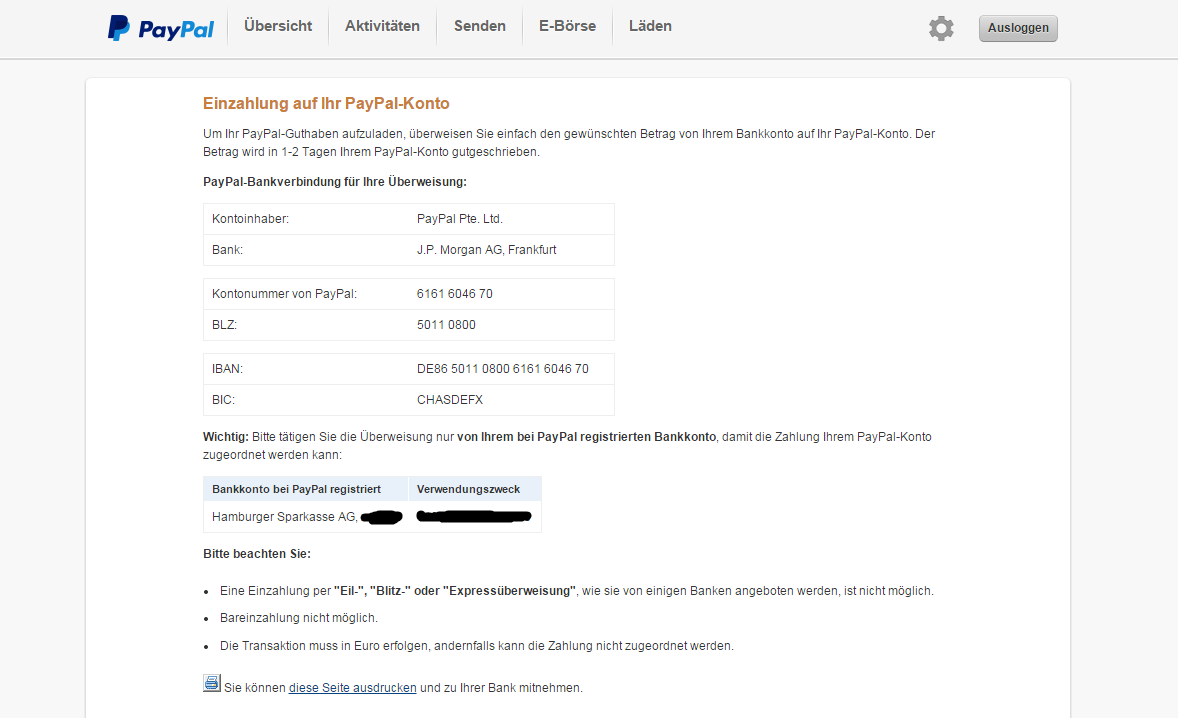Click the 'Bitte beachten Sie:' heading
Image resolution: width=1178 pixels, height=718 pixels.
257,554
